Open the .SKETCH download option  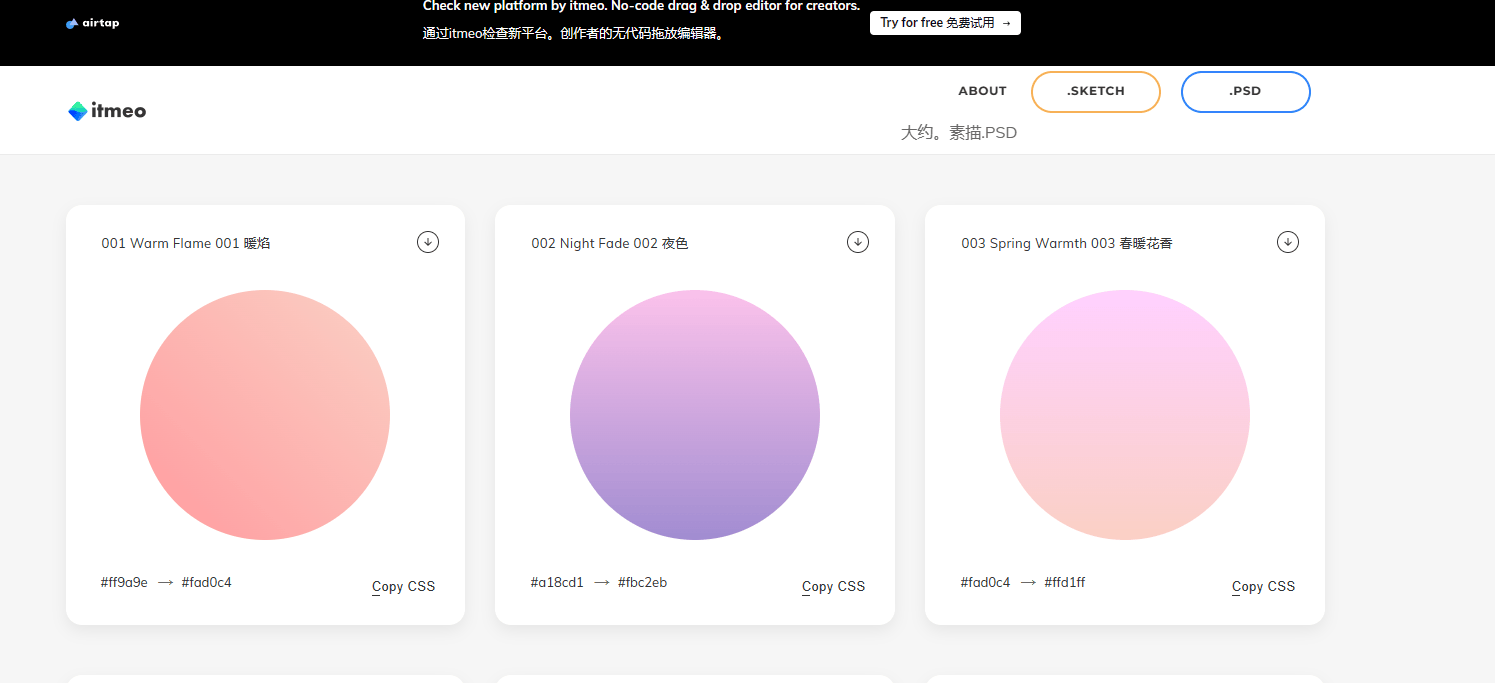tap(1095, 91)
